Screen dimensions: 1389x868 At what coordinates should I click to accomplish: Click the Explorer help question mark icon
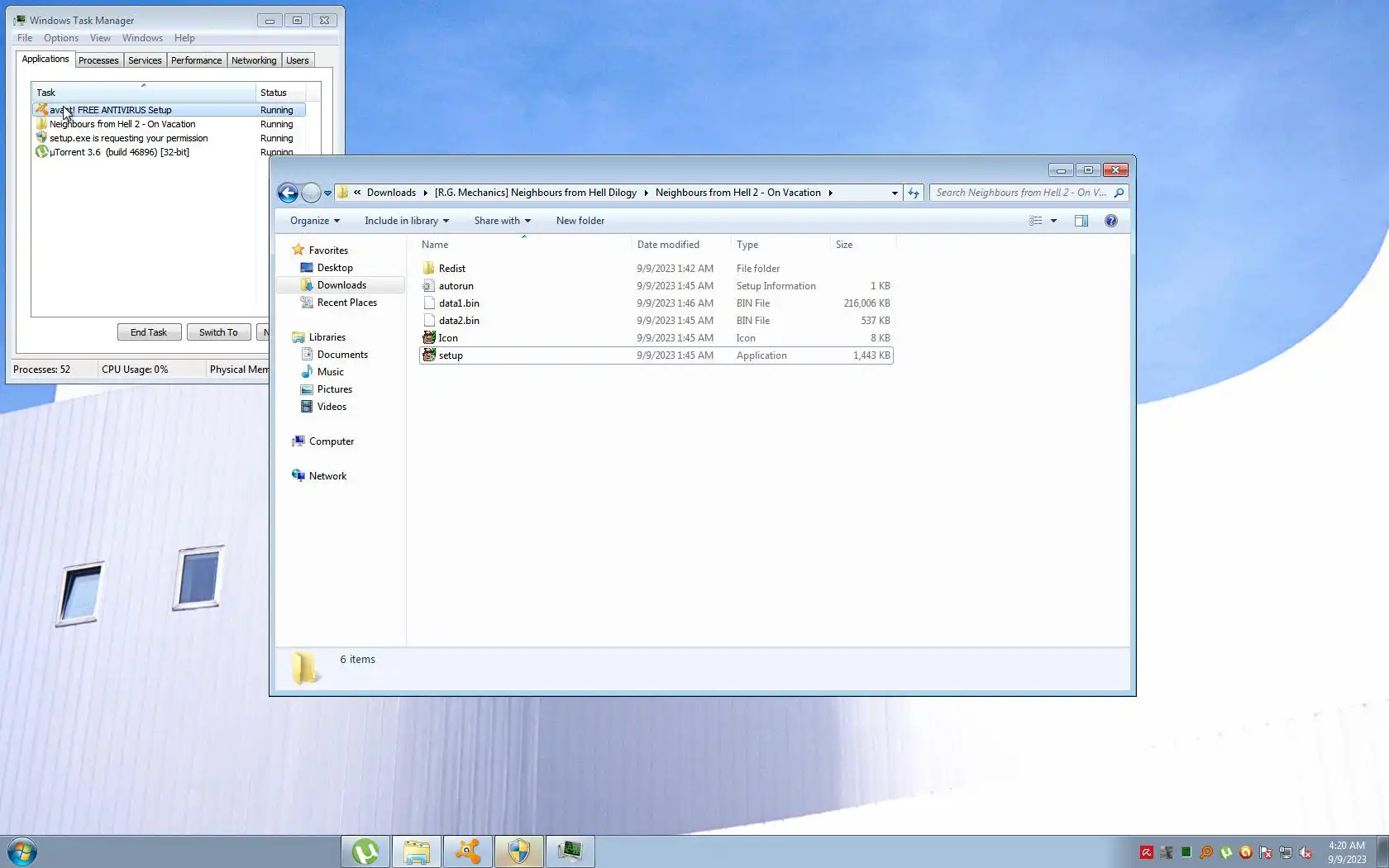(x=1111, y=221)
